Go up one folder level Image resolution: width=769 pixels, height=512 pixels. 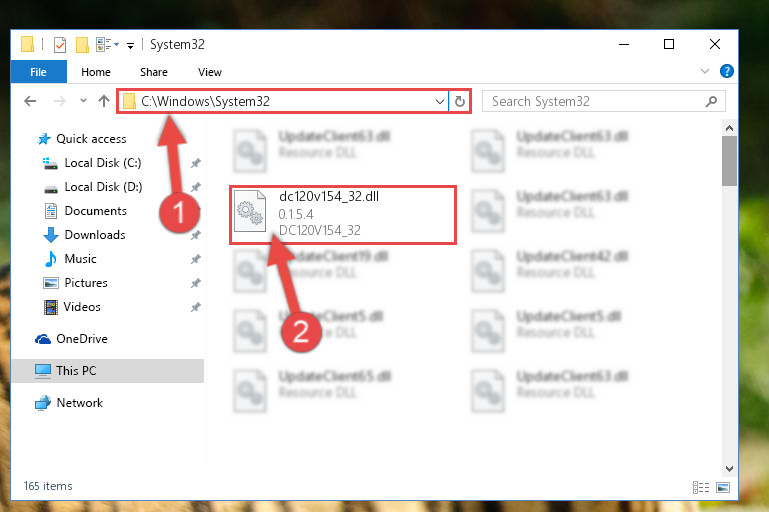(x=103, y=101)
